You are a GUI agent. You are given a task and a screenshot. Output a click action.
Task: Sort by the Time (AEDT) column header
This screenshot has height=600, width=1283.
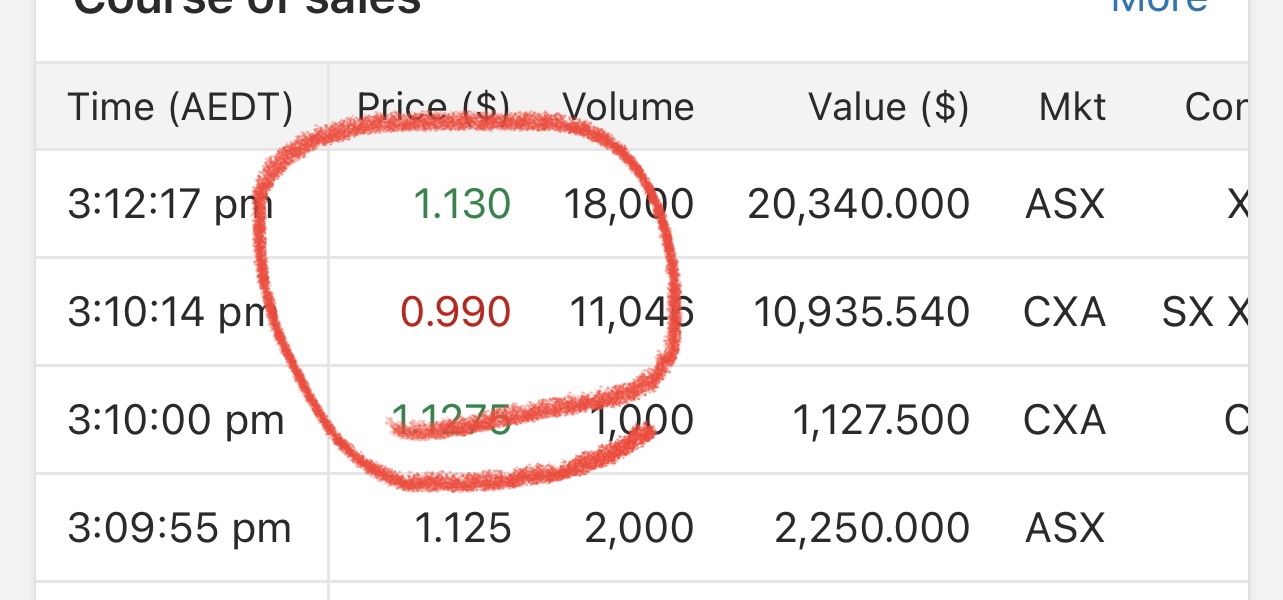coord(180,107)
